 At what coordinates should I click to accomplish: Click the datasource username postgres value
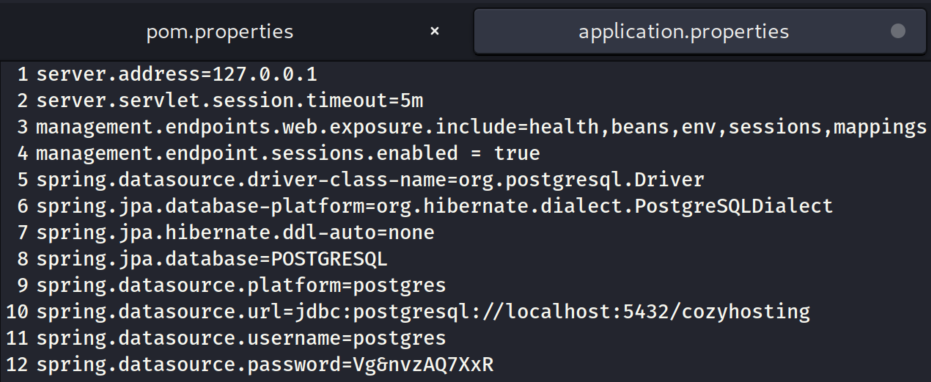coord(399,338)
